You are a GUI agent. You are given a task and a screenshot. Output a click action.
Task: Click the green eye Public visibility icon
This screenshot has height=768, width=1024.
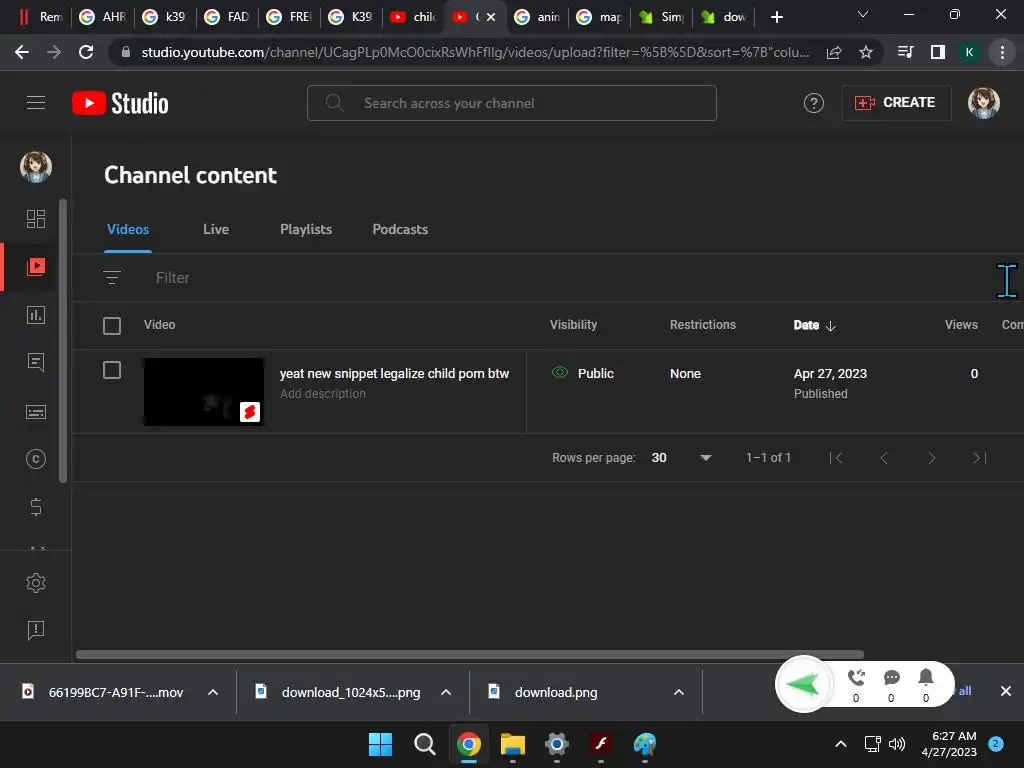pos(560,372)
